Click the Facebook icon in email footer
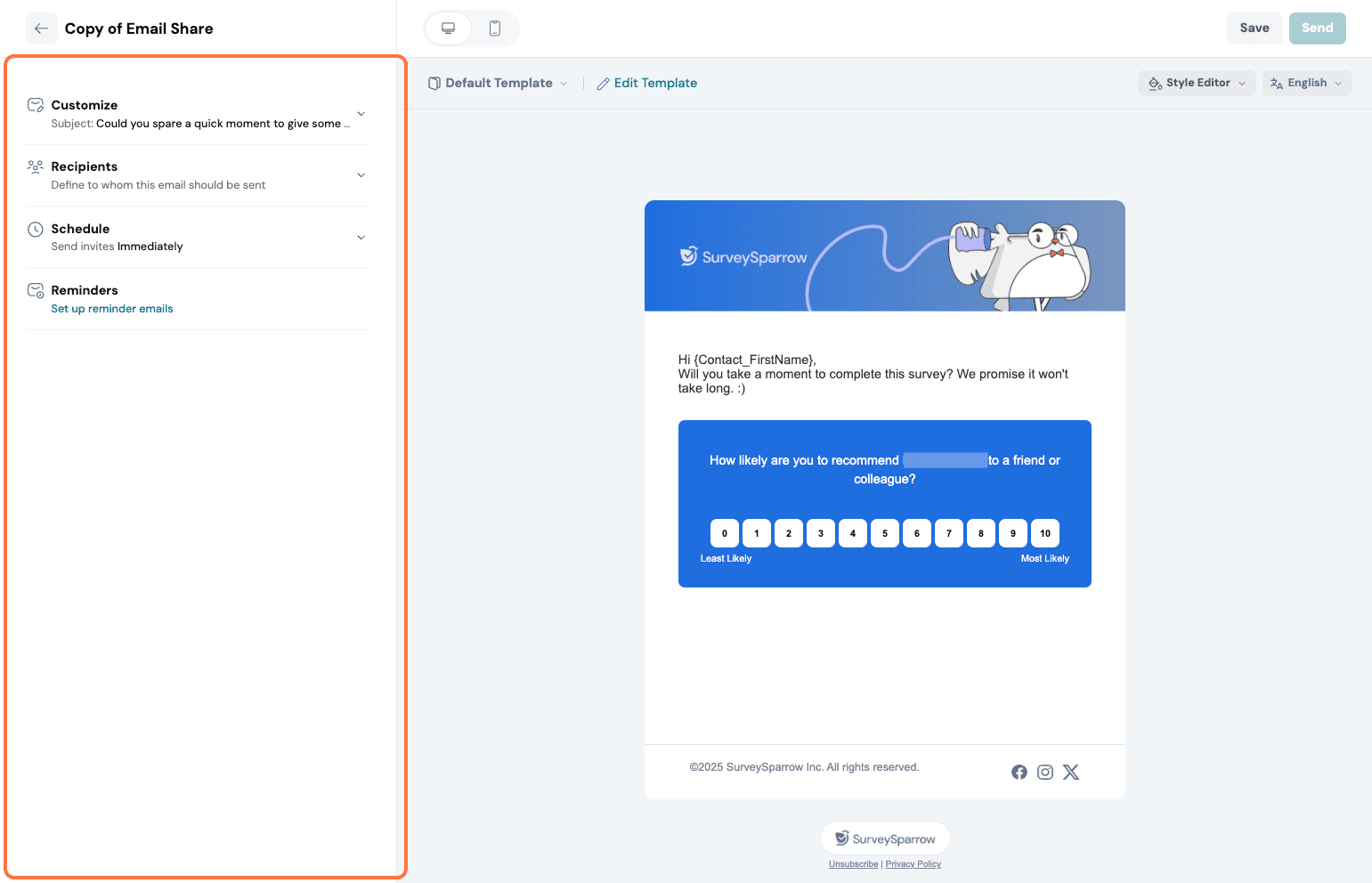Viewport: 1372px width, 883px height. (1019, 772)
